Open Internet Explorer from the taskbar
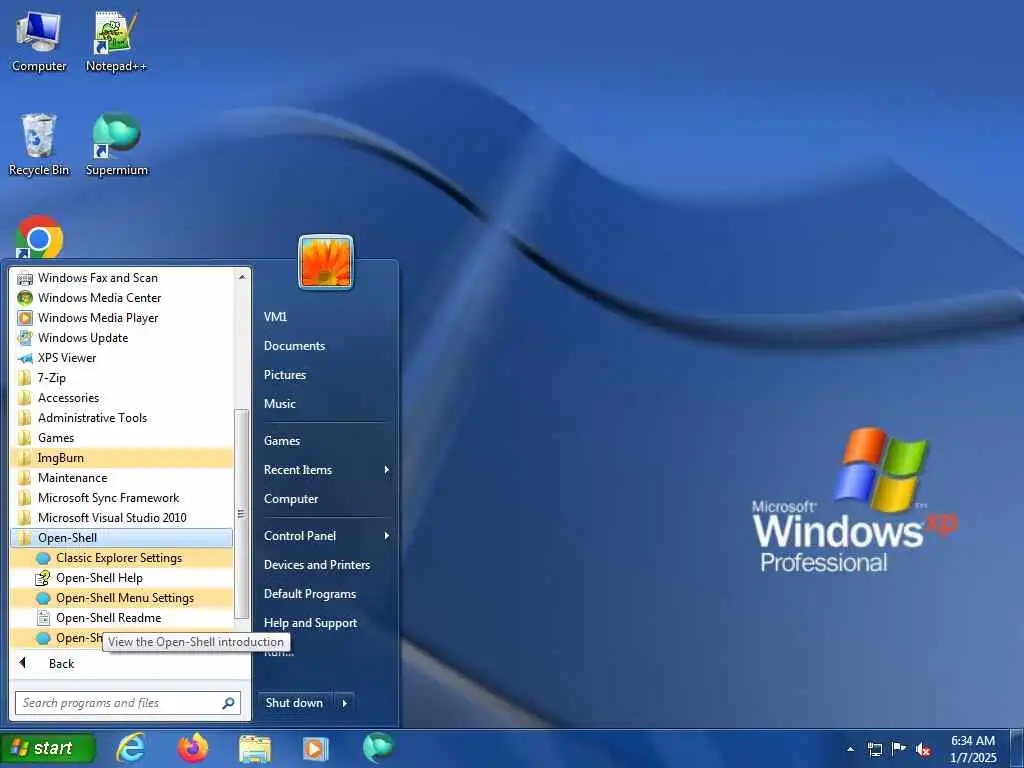The image size is (1024, 768). (131, 748)
